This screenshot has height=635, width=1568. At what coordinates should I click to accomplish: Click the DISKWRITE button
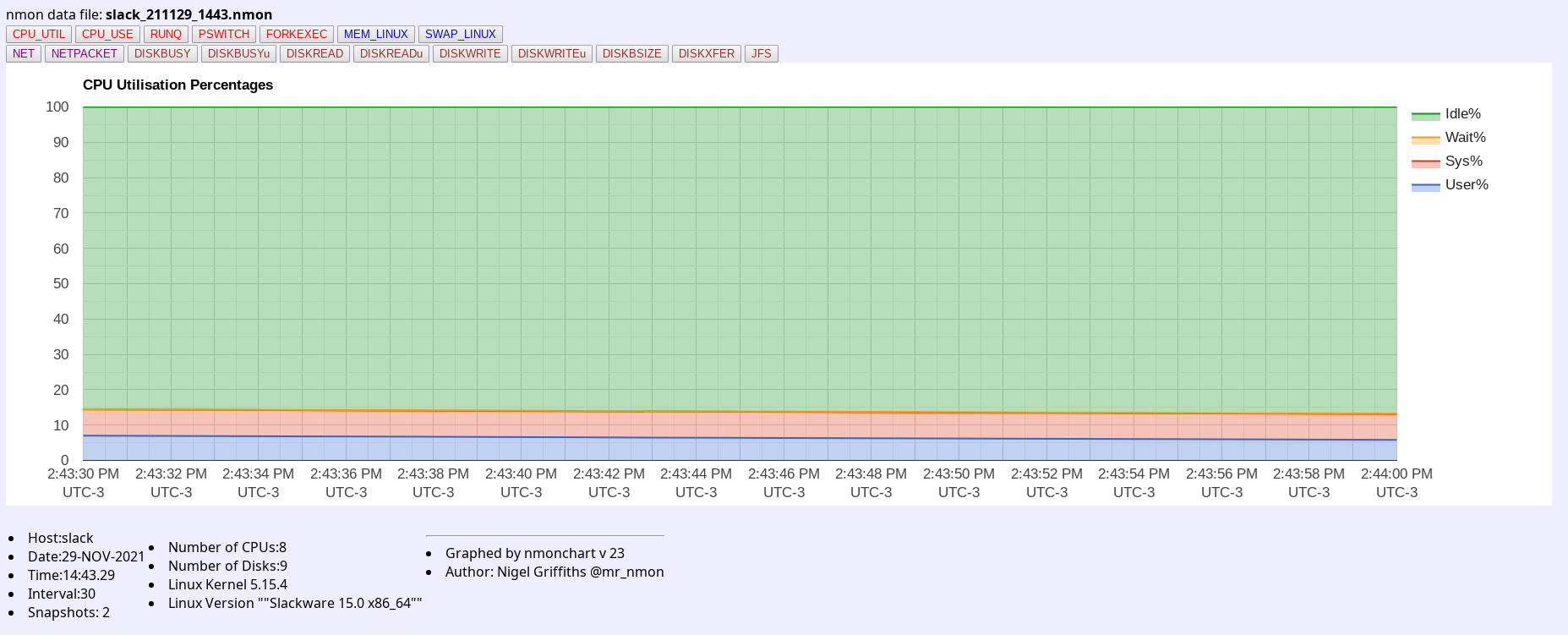point(470,53)
